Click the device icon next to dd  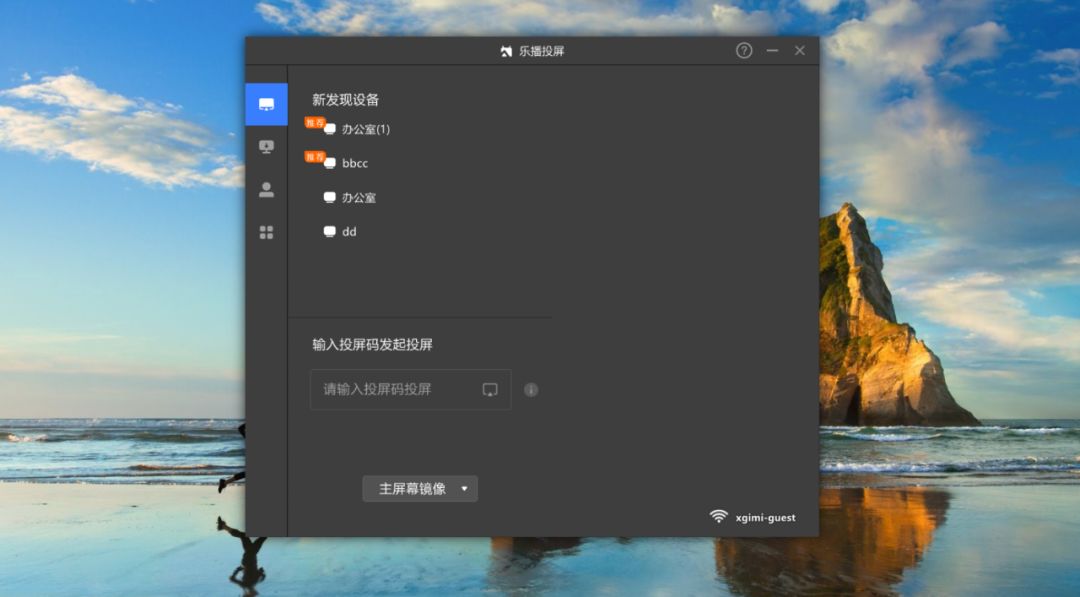click(330, 232)
